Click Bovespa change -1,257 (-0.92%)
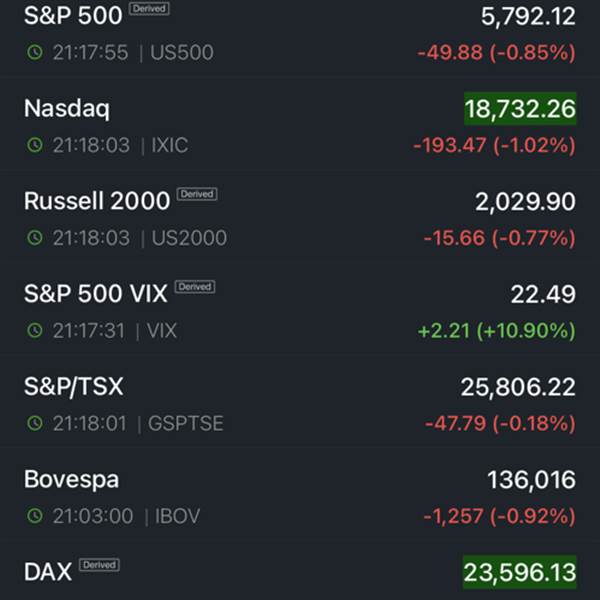 coord(499,516)
